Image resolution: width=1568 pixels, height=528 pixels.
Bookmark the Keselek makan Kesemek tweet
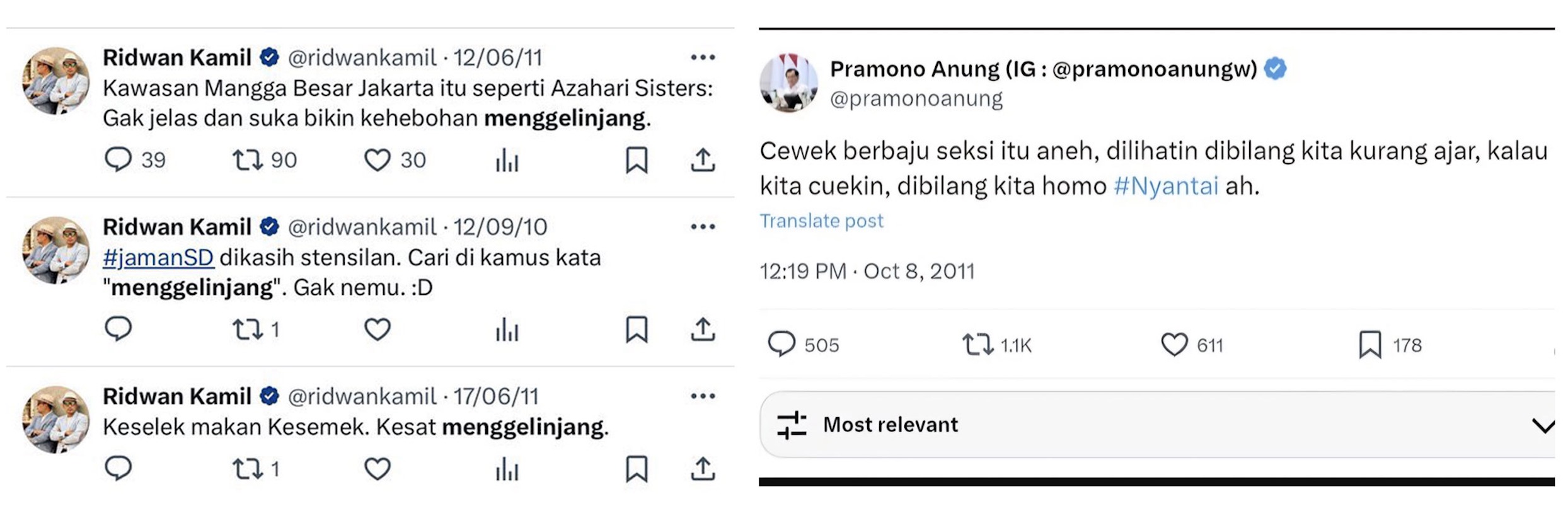point(637,469)
